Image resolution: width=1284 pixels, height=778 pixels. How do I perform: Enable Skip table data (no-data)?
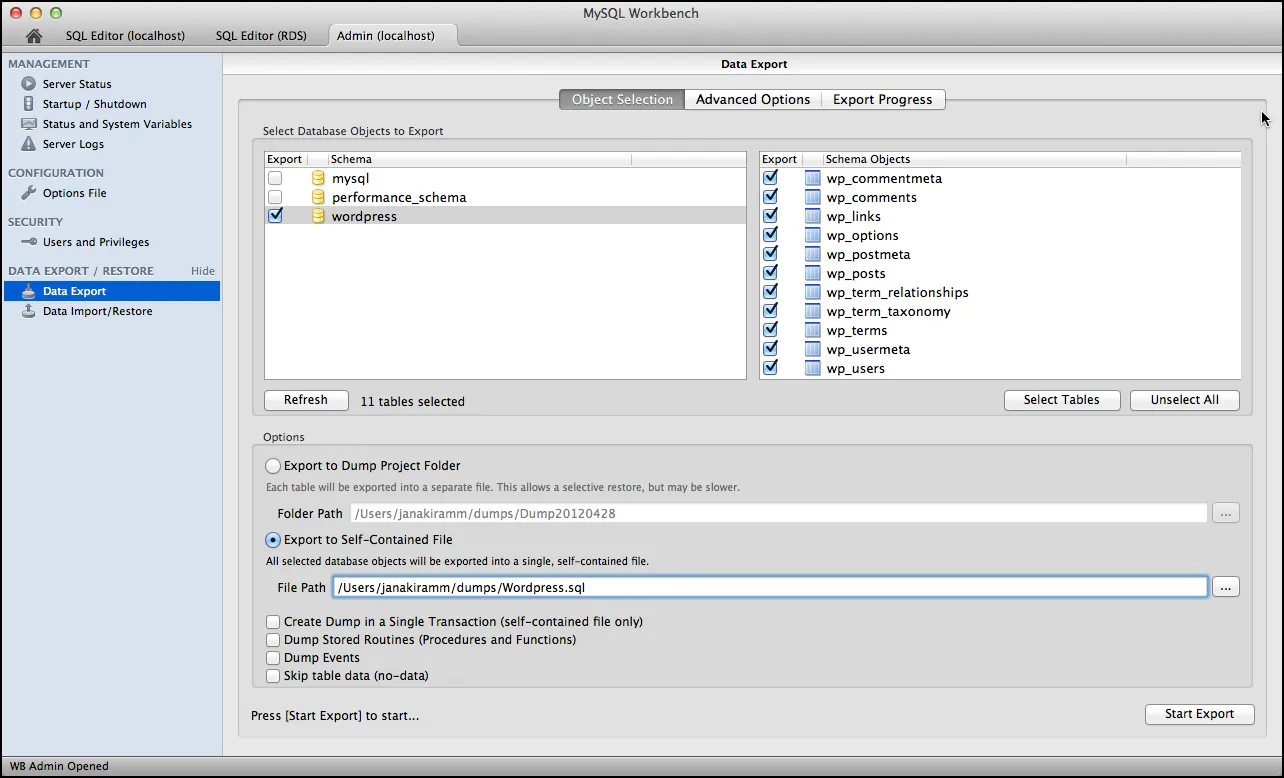click(273, 676)
